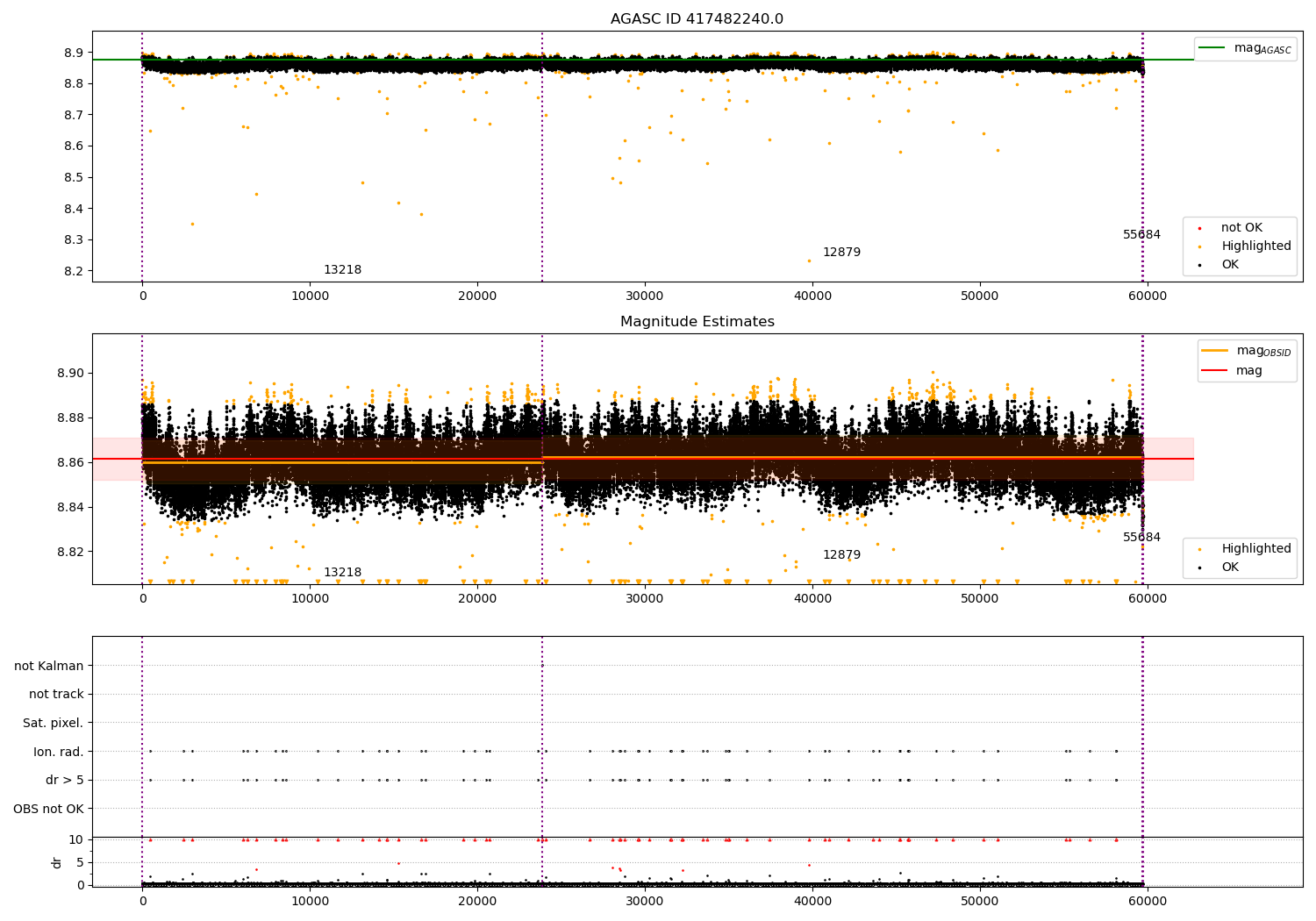The width and height of the screenshot is (1316, 921).
Task: Click the '8.86' y-axis tick of the middle plot
Action: [x=70, y=462]
